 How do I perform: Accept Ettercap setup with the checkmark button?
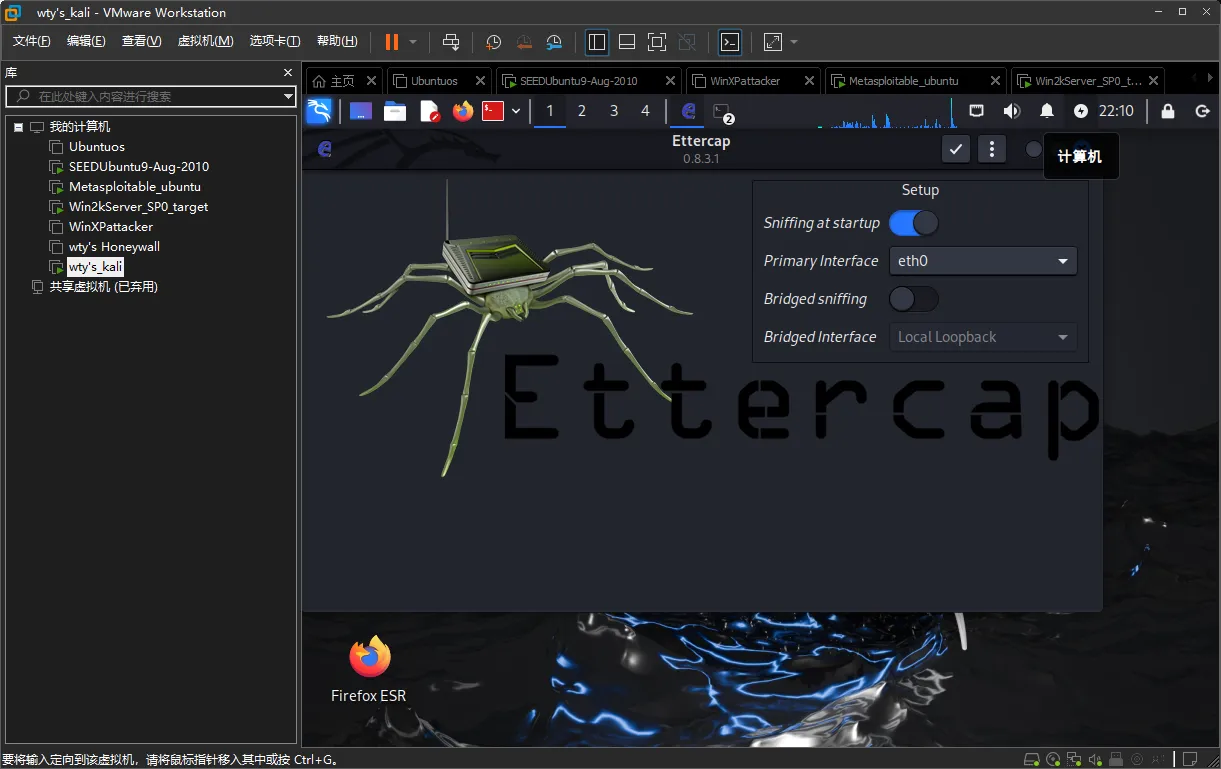click(956, 149)
